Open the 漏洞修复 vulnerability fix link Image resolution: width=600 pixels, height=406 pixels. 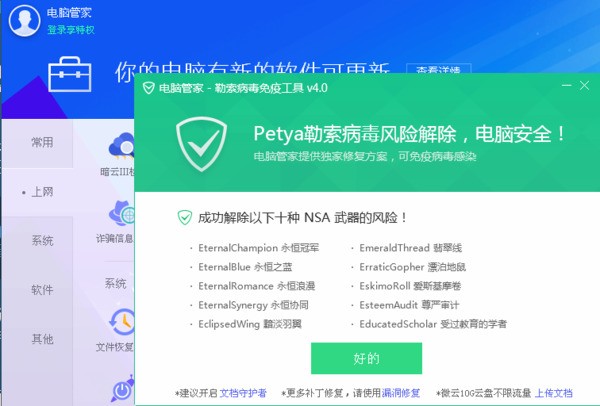click(401, 393)
